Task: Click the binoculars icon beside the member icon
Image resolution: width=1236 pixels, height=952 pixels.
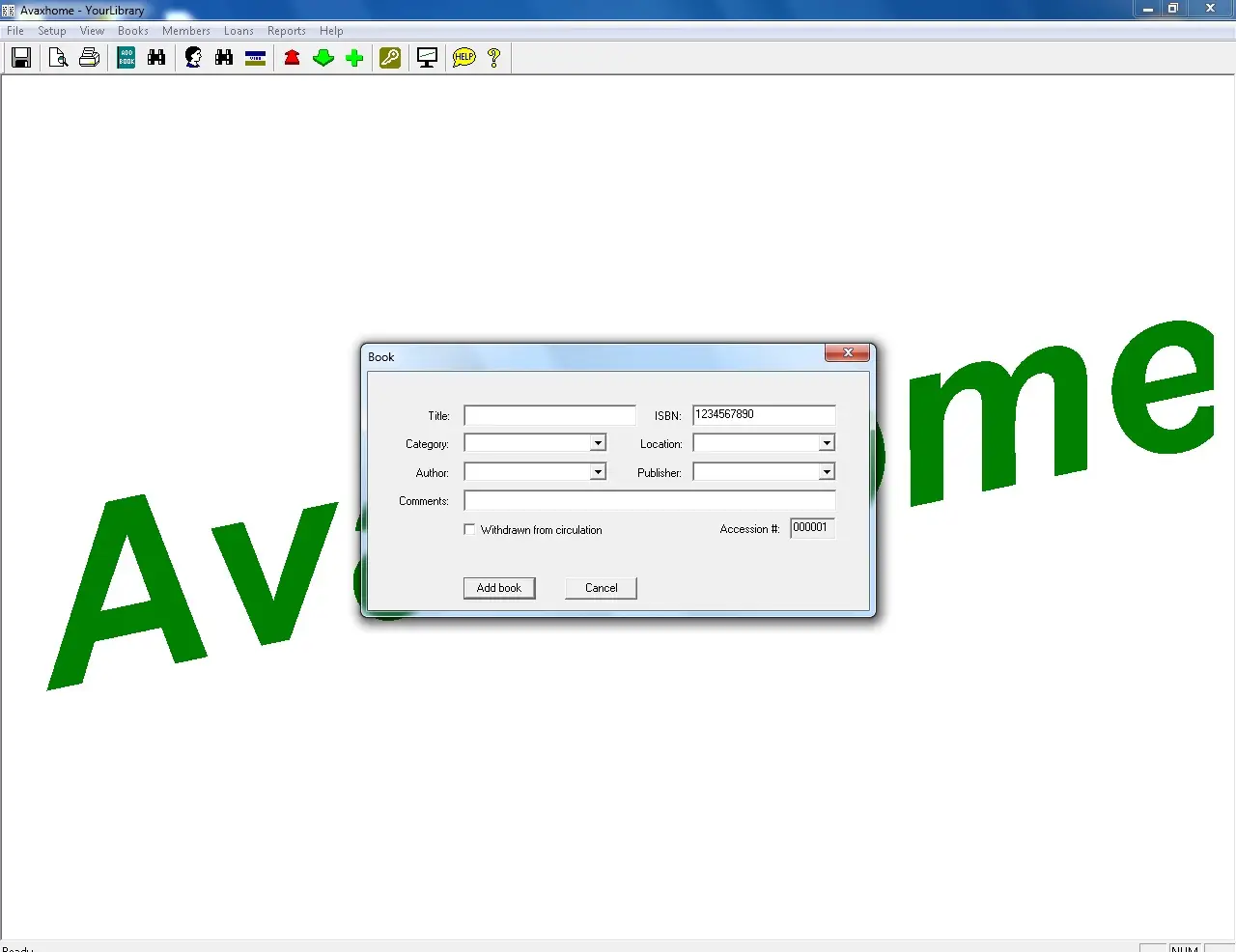Action: 224,58
